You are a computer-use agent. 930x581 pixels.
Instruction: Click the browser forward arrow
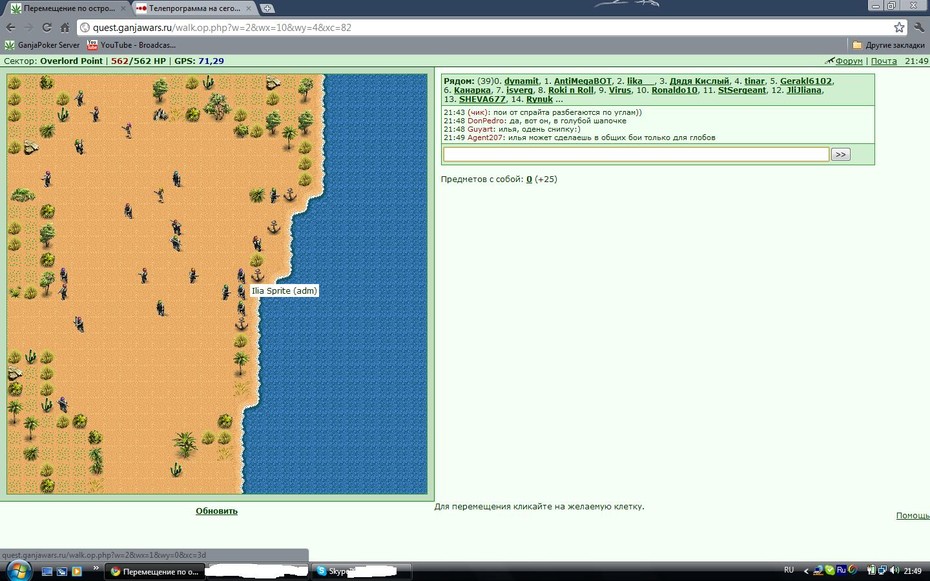click(28, 27)
